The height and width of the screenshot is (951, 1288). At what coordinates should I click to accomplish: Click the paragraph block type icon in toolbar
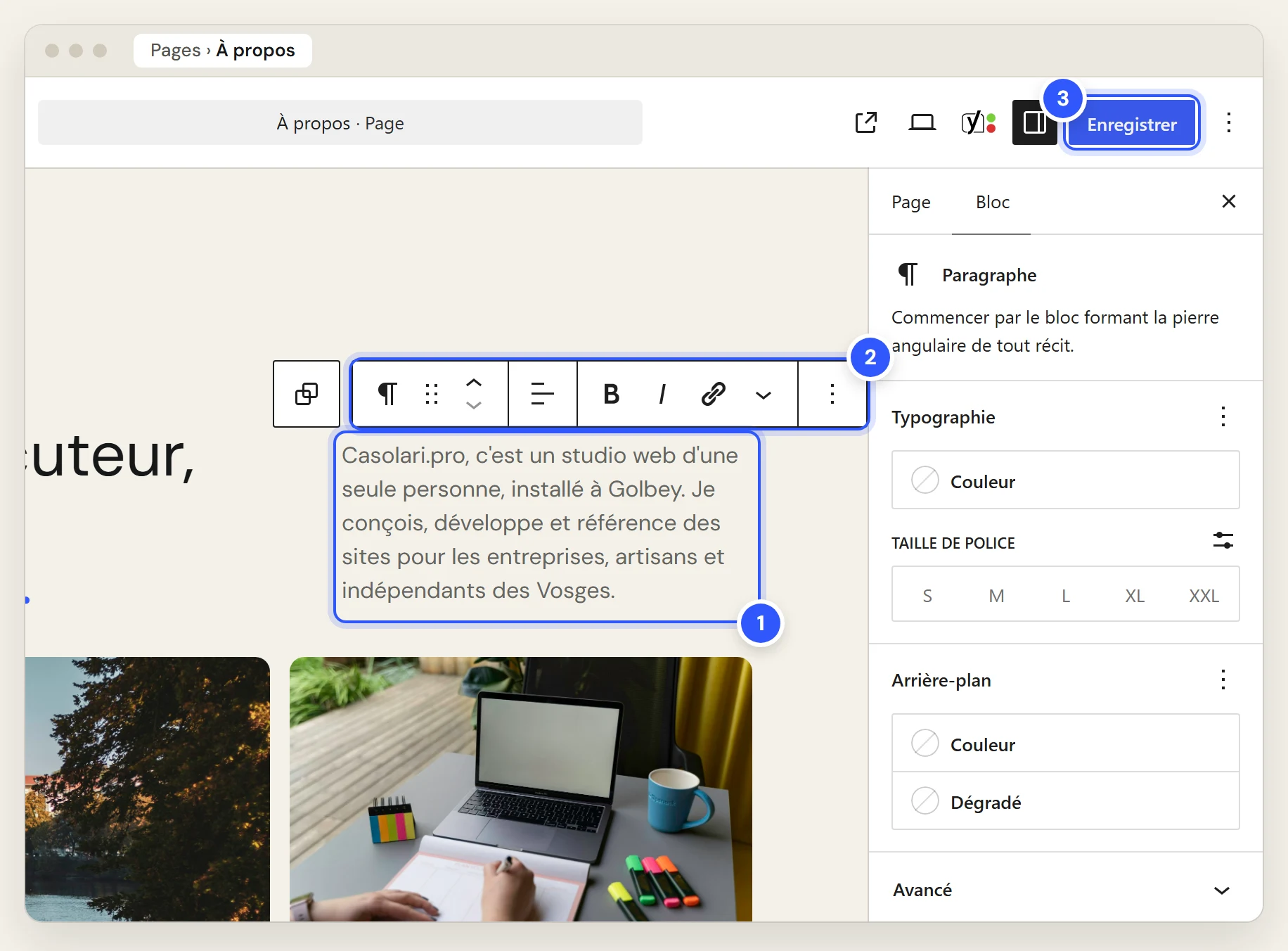387,394
